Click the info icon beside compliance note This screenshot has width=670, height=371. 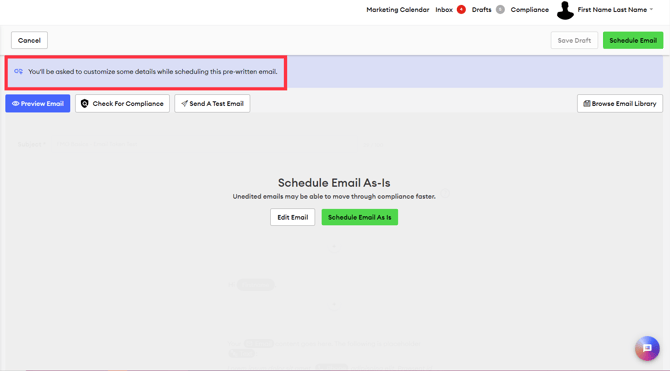pyautogui.click(x=445, y=193)
